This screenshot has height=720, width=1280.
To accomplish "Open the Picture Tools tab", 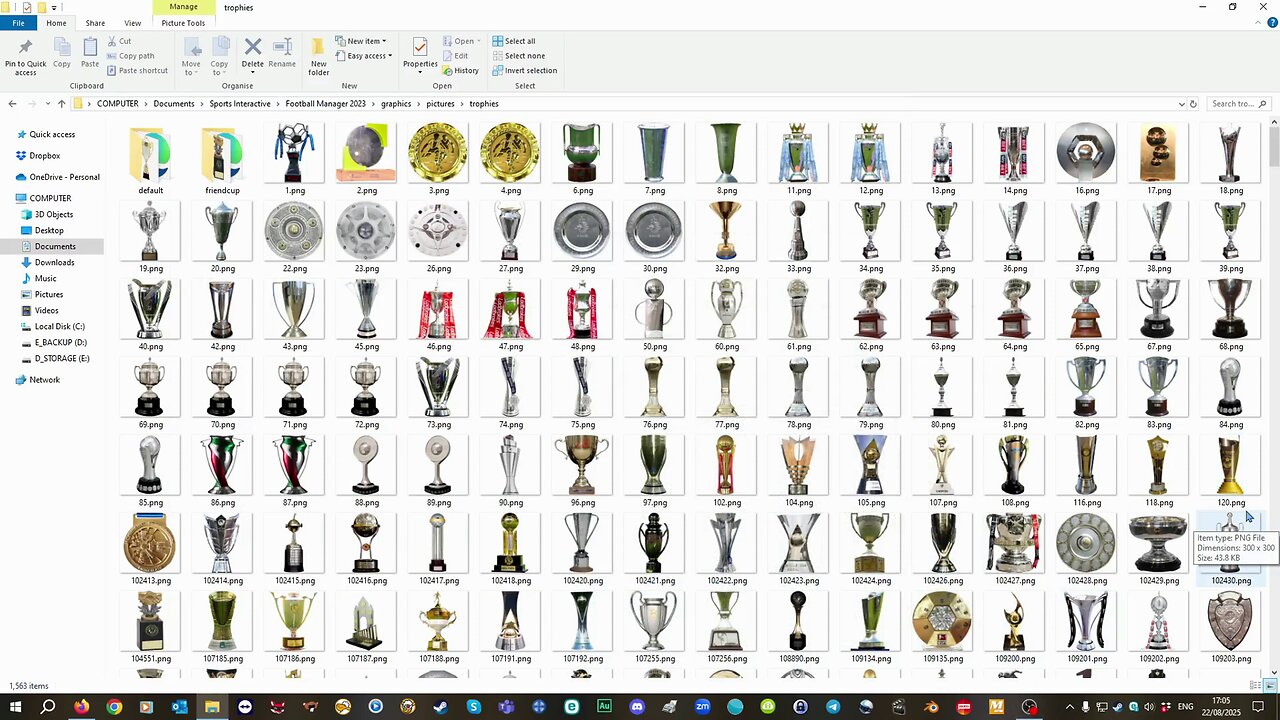I will click(x=183, y=23).
